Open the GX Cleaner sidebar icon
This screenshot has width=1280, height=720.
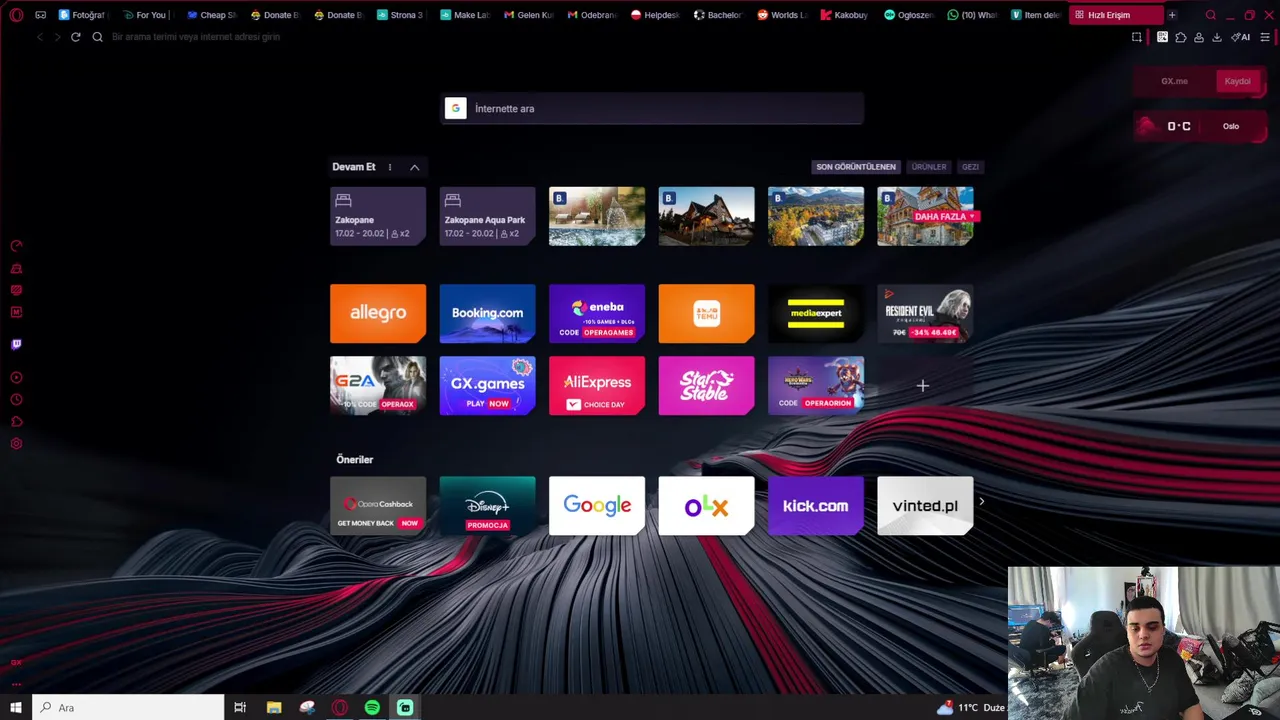coord(16,268)
